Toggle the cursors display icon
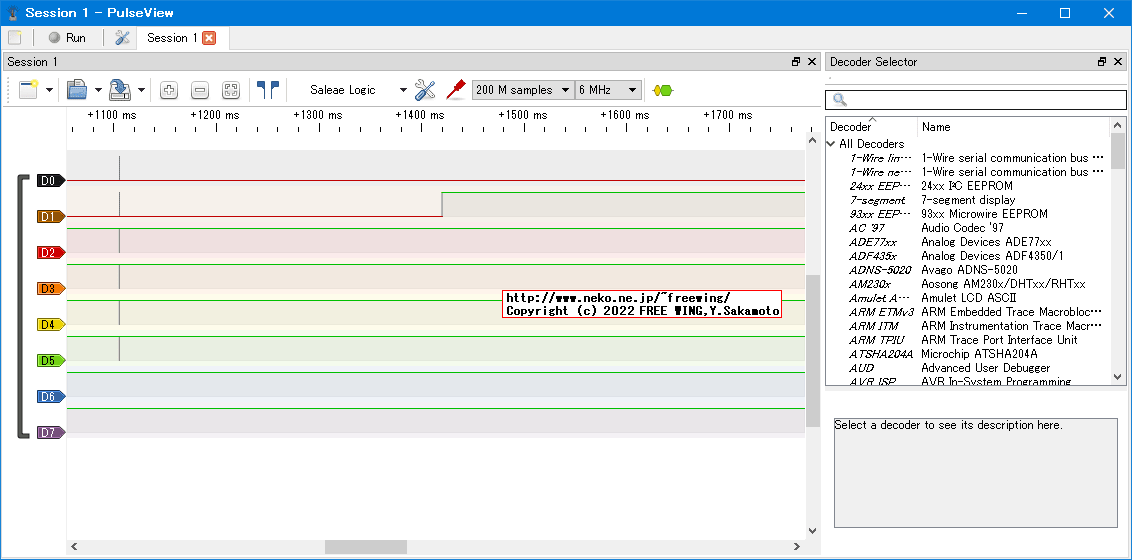 click(268, 90)
